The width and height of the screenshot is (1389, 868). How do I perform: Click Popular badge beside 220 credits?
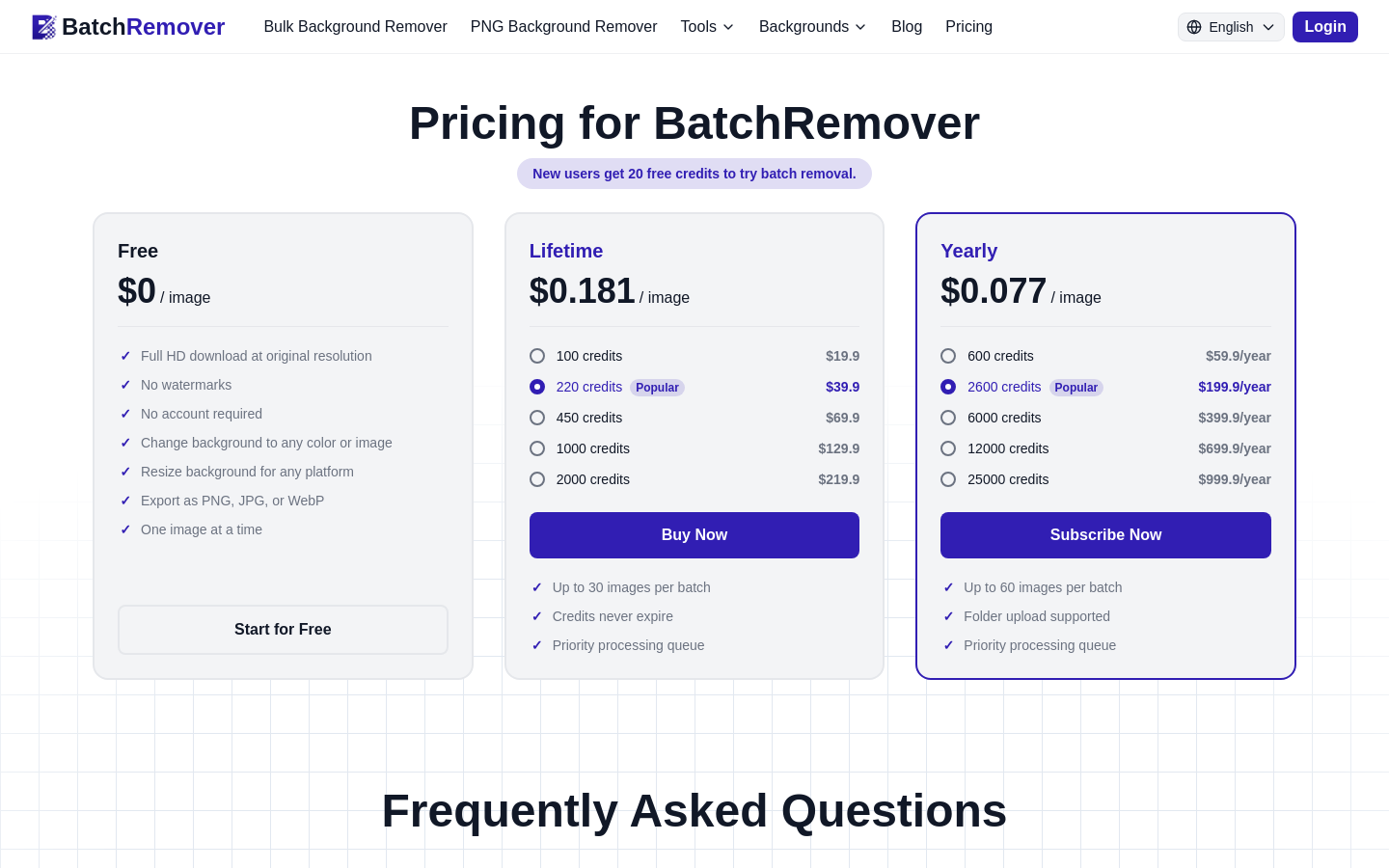[657, 388]
